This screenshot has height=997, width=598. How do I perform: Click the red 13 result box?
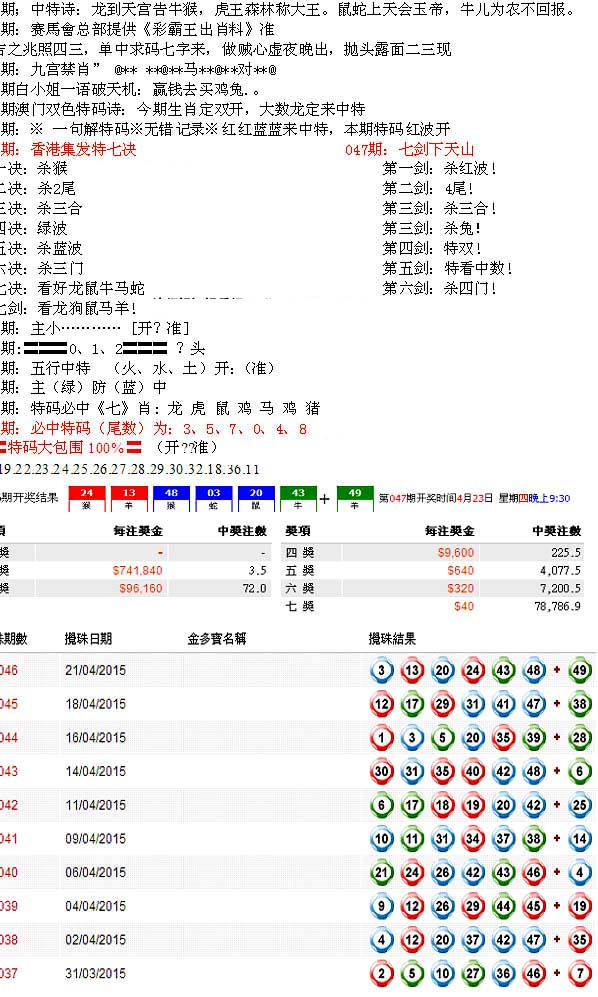click(129, 498)
